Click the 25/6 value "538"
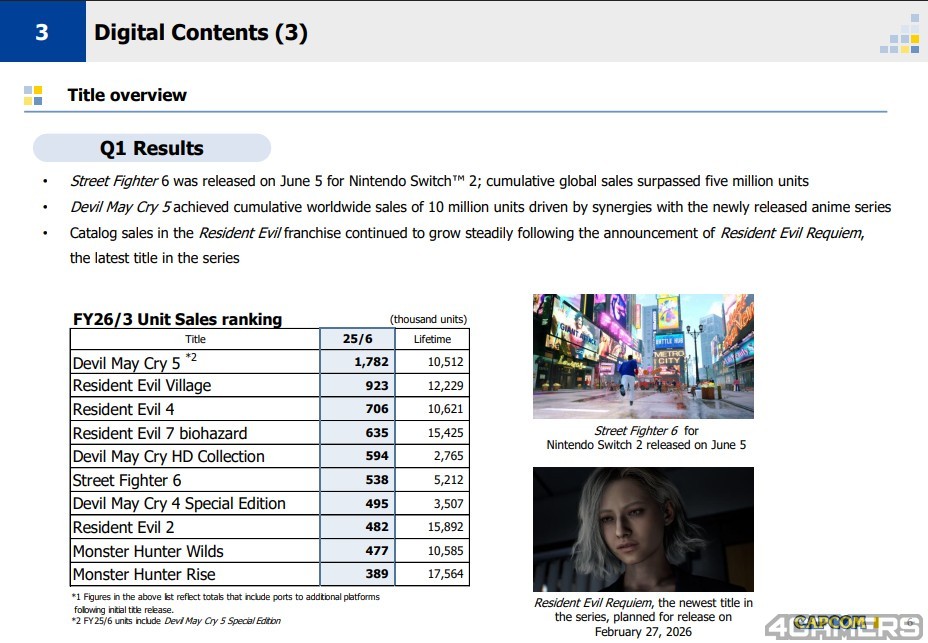928x643 pixels. (x=376, y=480)
